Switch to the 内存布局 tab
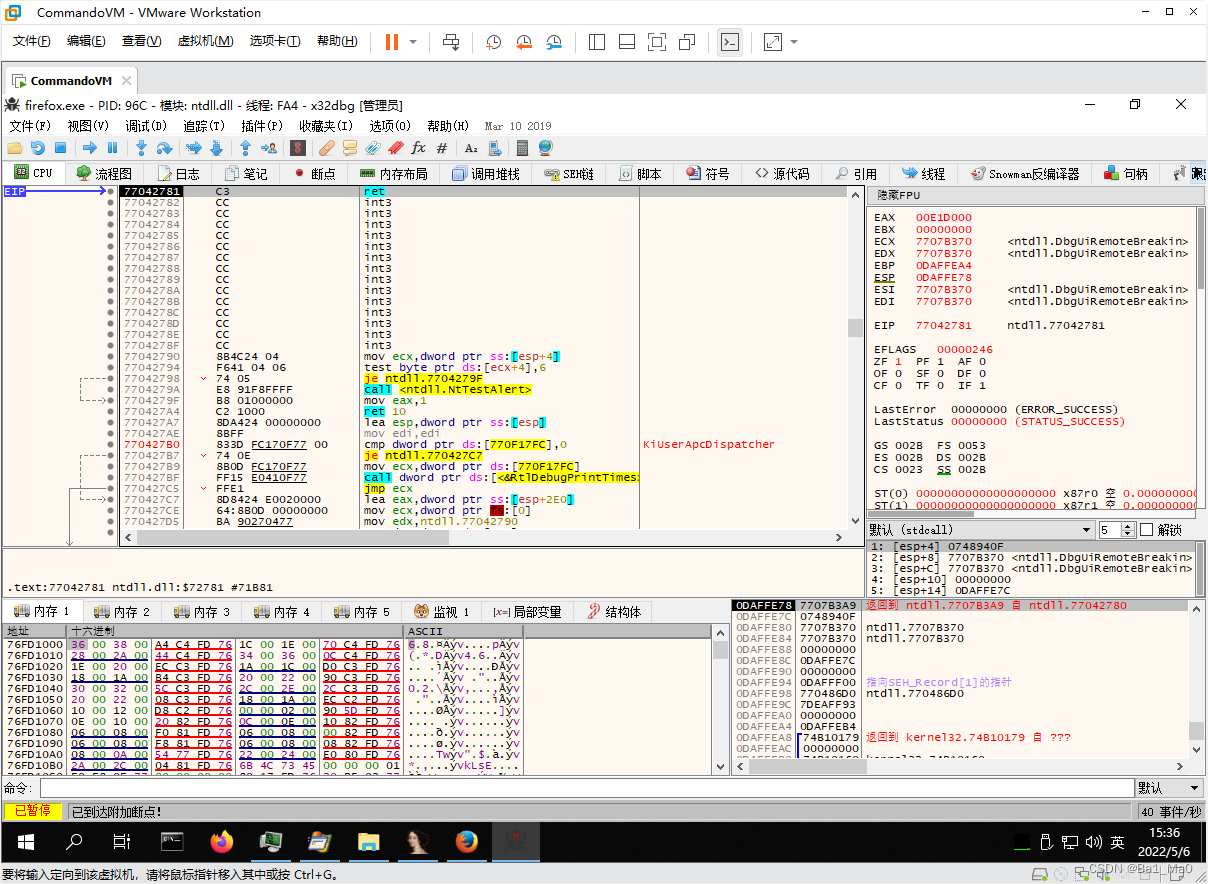Image resolution: width=1208 pixels, height=884 pixels. pos(394,173)
